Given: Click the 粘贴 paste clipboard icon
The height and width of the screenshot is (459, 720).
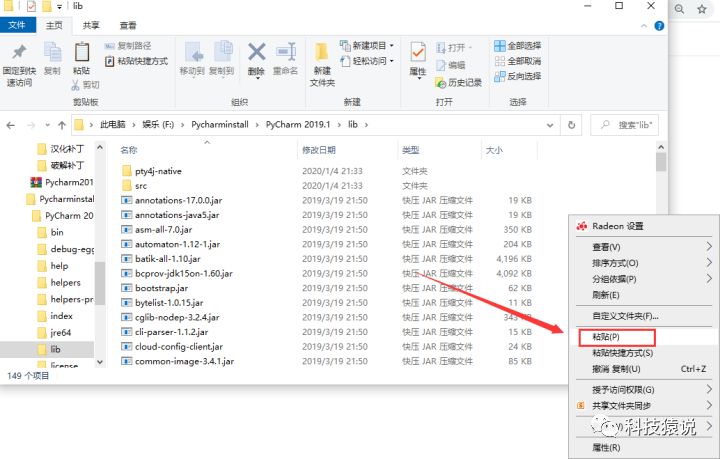Looking at the screenshot, I should [82, 52].
